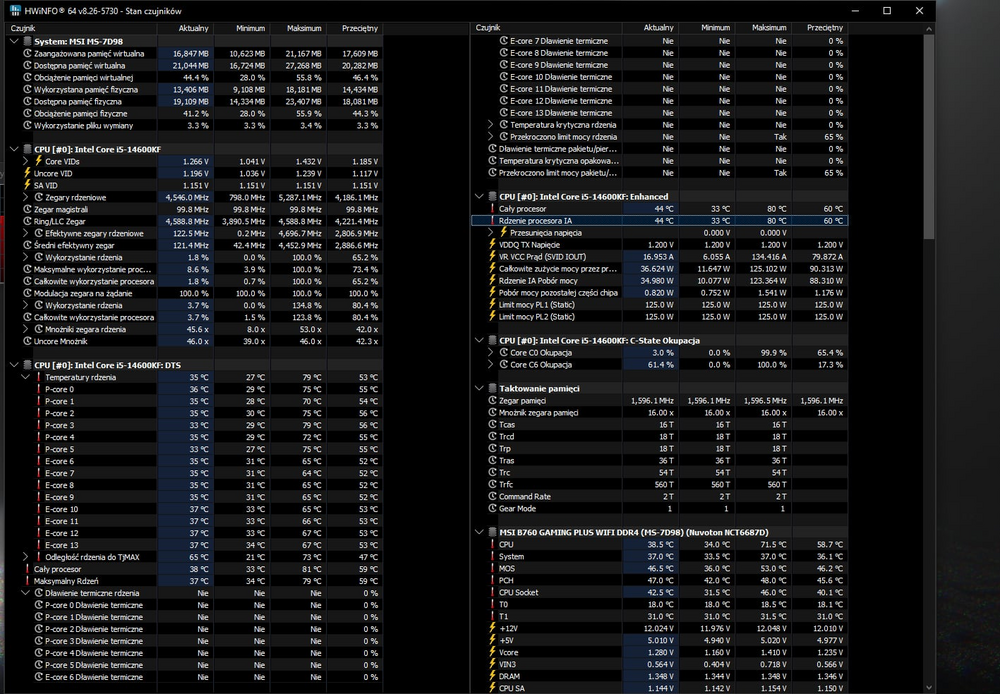Select Zaangażowana pamięć wirtualna row

[195, 54]
